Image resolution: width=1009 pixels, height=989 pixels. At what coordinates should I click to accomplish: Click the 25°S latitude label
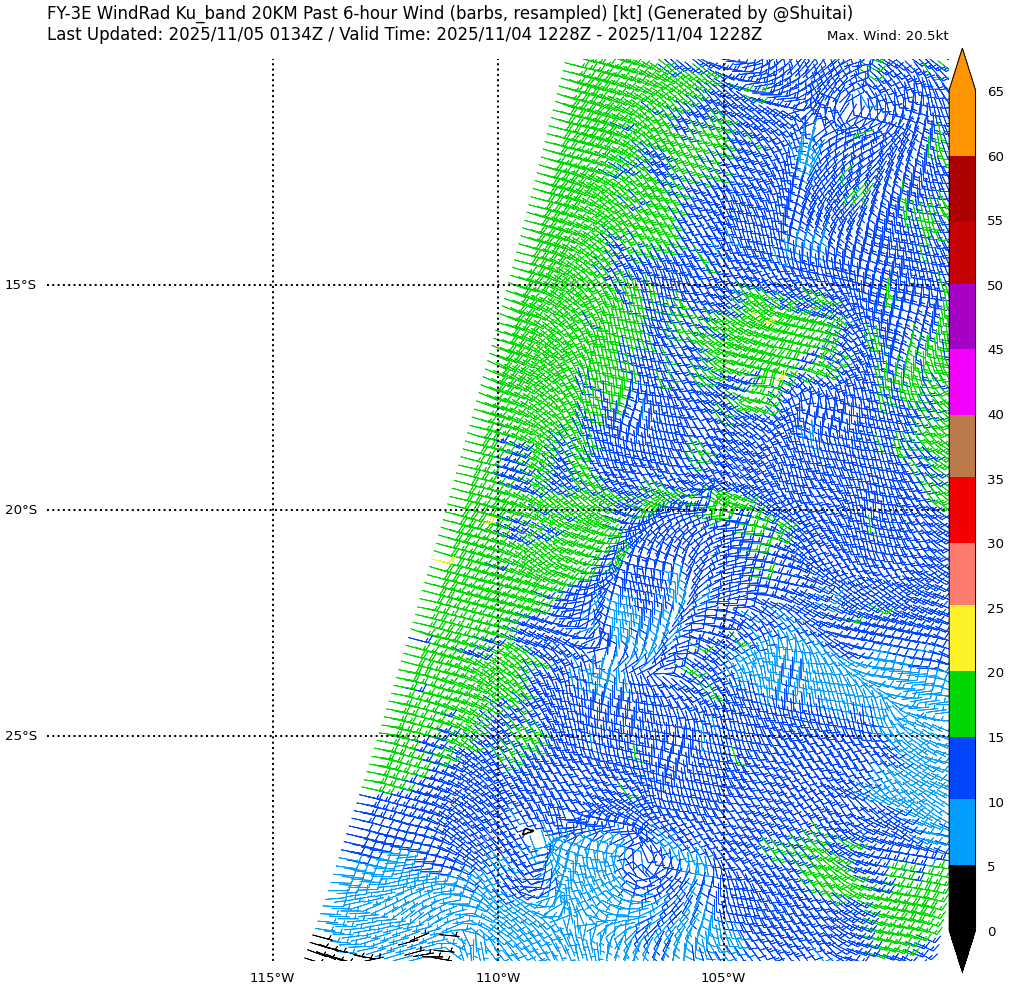coord(20,736)
